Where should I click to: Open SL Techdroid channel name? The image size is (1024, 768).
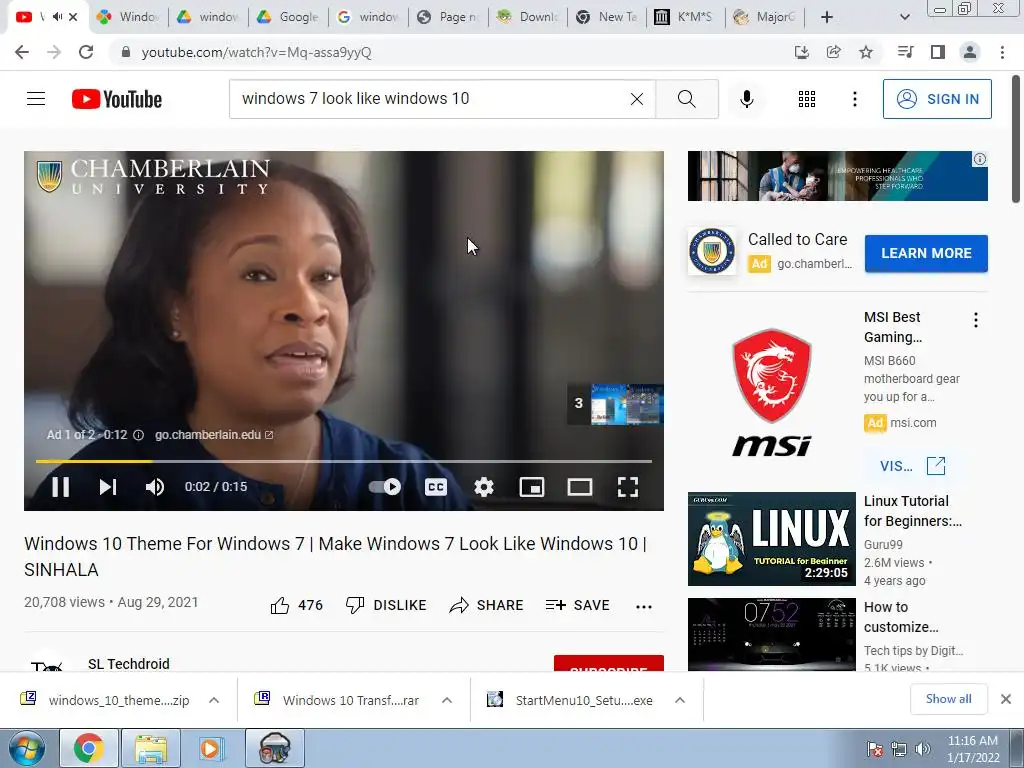129,664
